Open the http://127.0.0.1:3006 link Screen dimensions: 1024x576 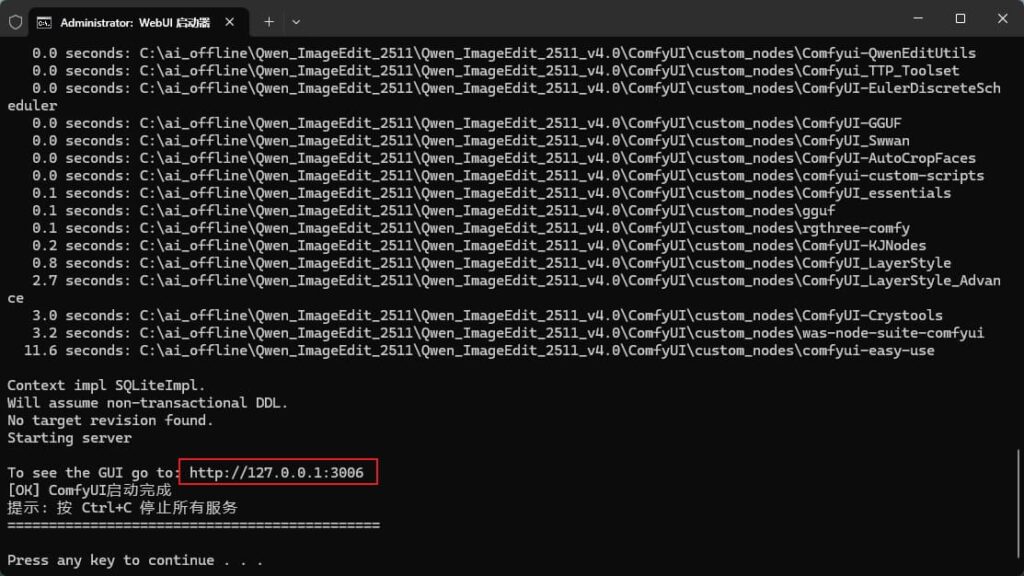coord(277,473)
